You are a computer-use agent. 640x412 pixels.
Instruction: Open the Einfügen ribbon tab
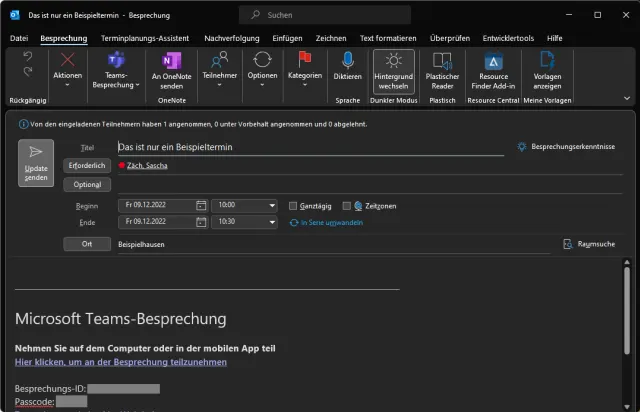(x=287, y=38)
